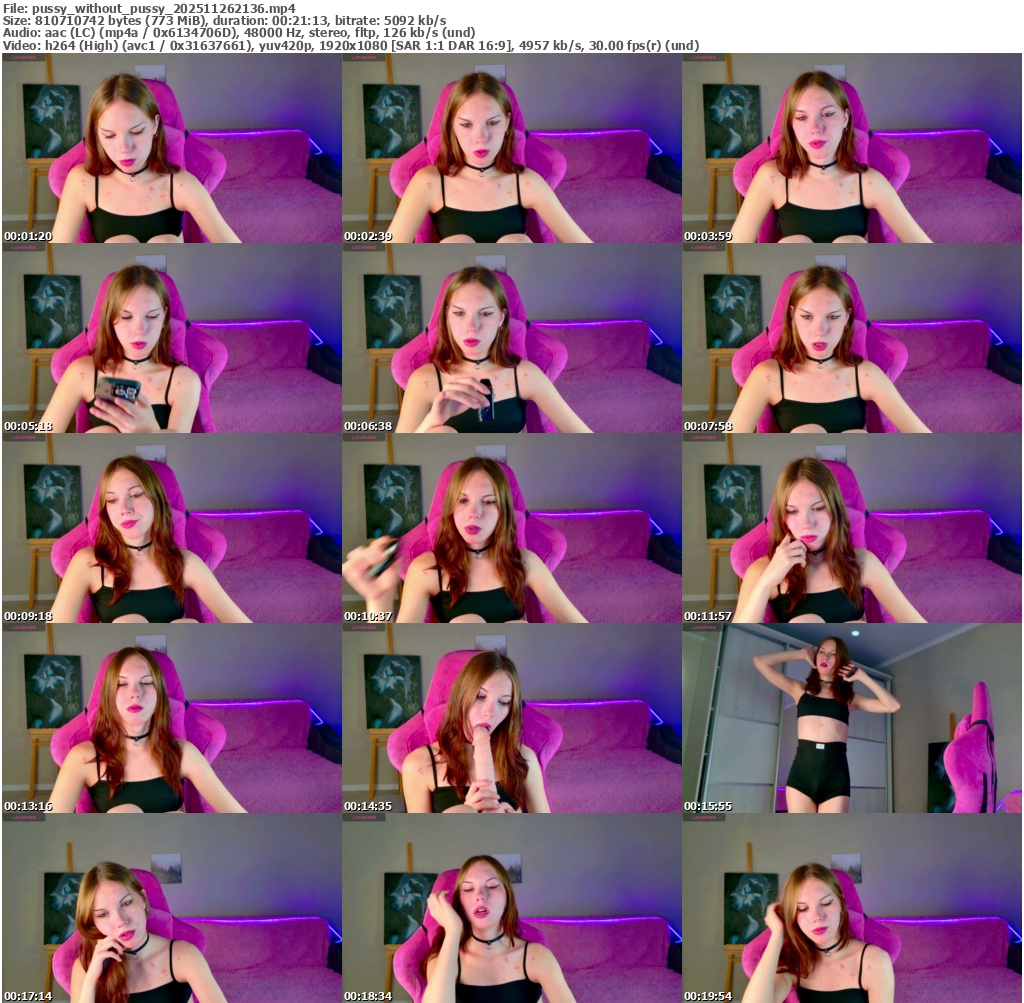Open the frame marked 00:18:34

[x=511, y=908]
